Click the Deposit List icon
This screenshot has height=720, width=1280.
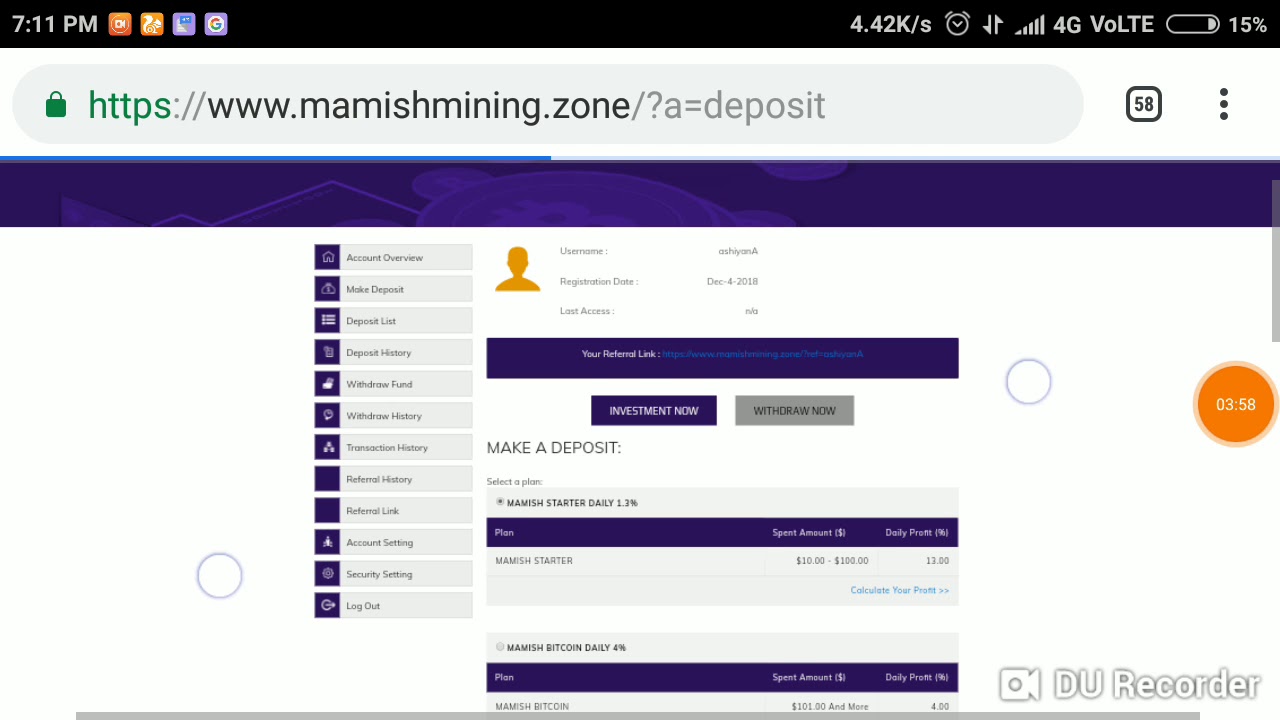(x=328, y=320)
